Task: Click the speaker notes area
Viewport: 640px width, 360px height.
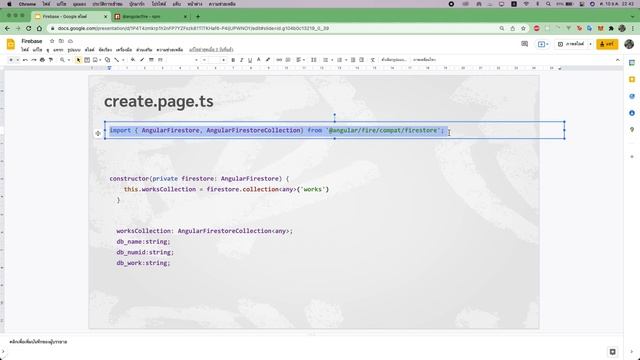Action: coord(310,342)
